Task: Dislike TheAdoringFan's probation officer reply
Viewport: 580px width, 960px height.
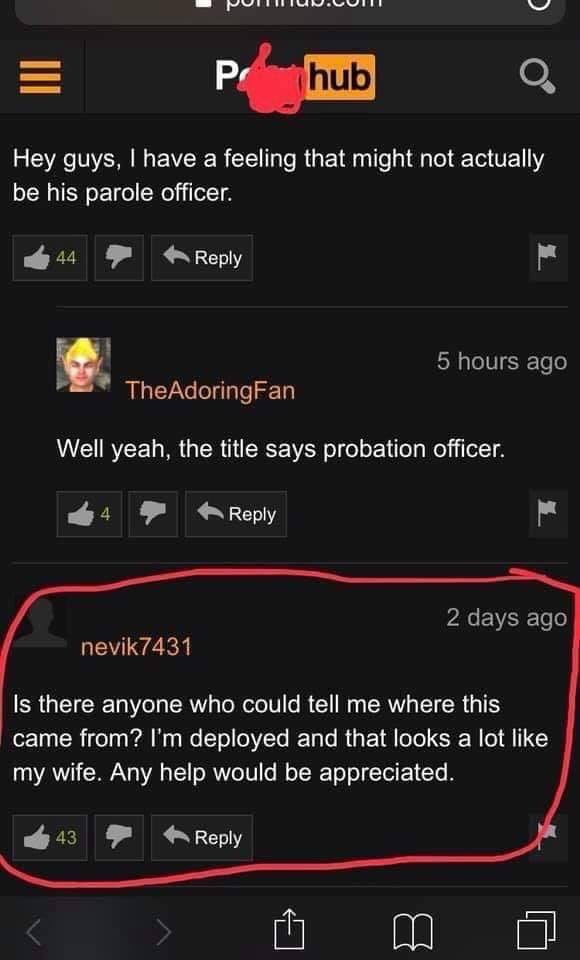Action: pos(153,514)
